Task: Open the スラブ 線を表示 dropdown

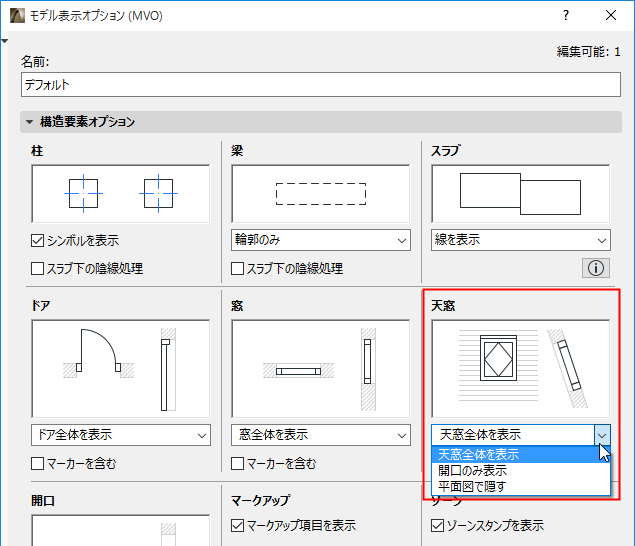Action: point(521,240)
